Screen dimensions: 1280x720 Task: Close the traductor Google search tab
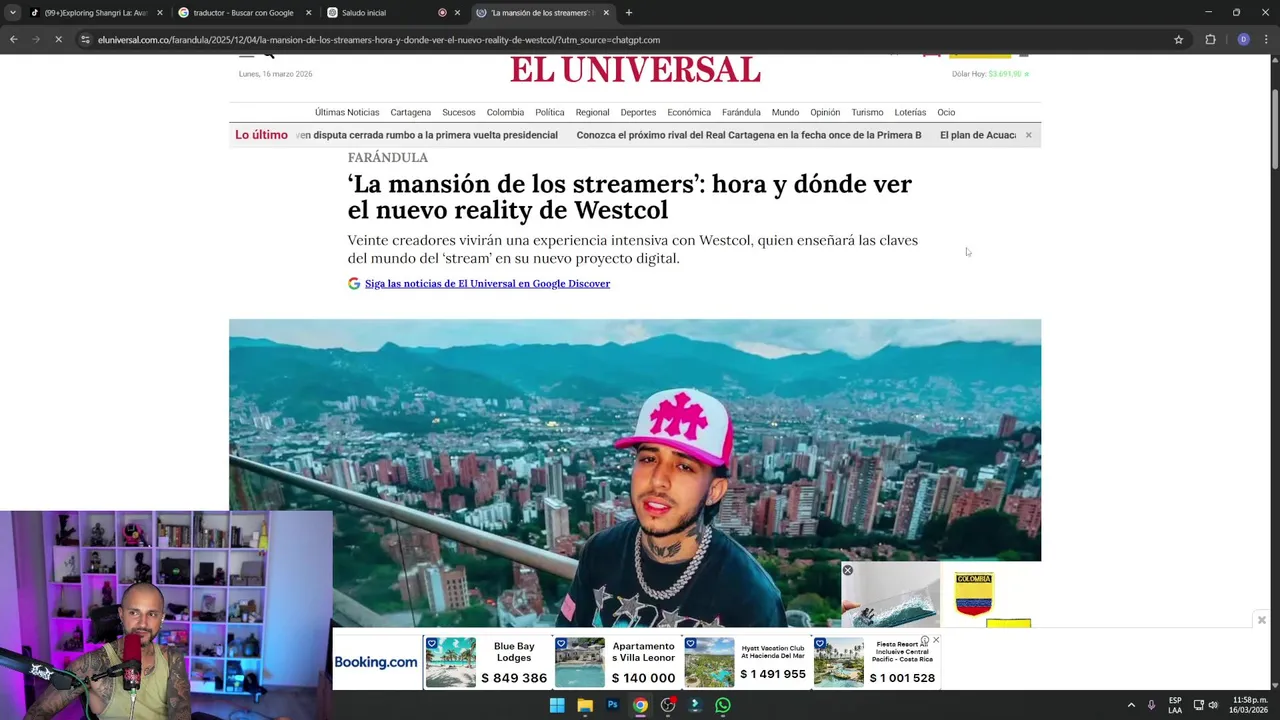click(x=308, y=13)
